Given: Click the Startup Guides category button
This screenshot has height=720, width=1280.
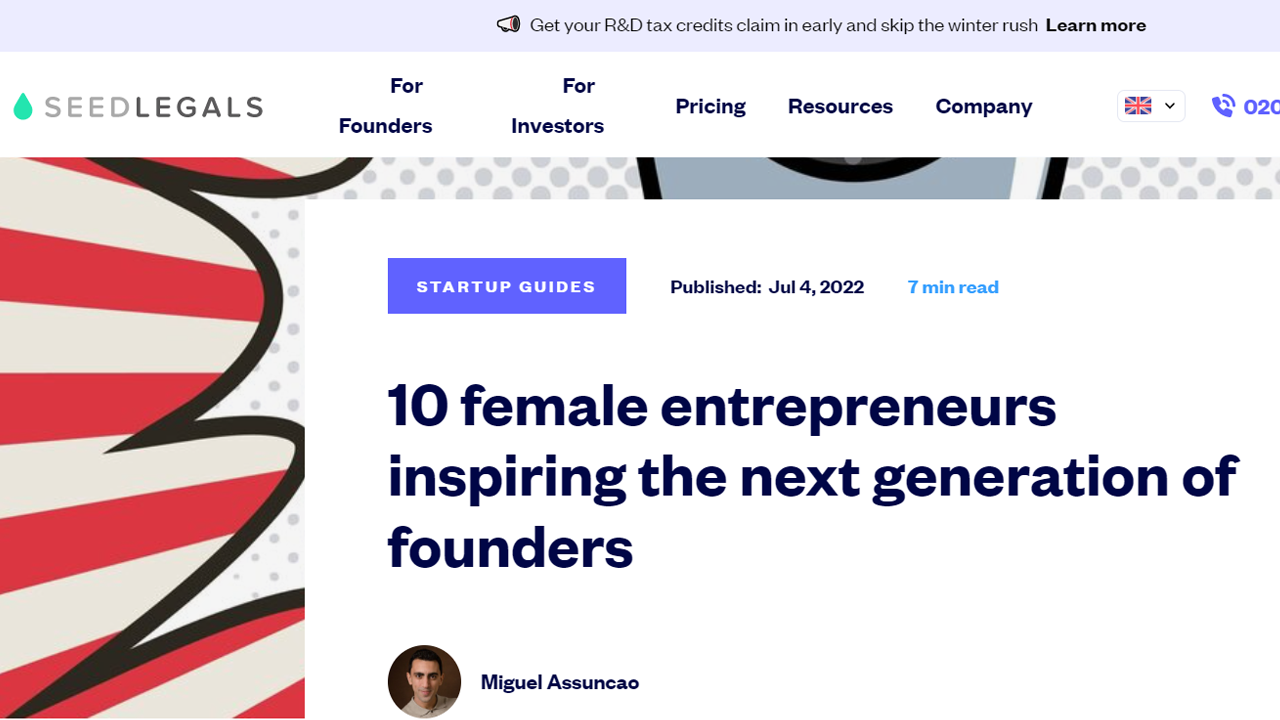Looking at the screenshot, I should tap(507, 286).
